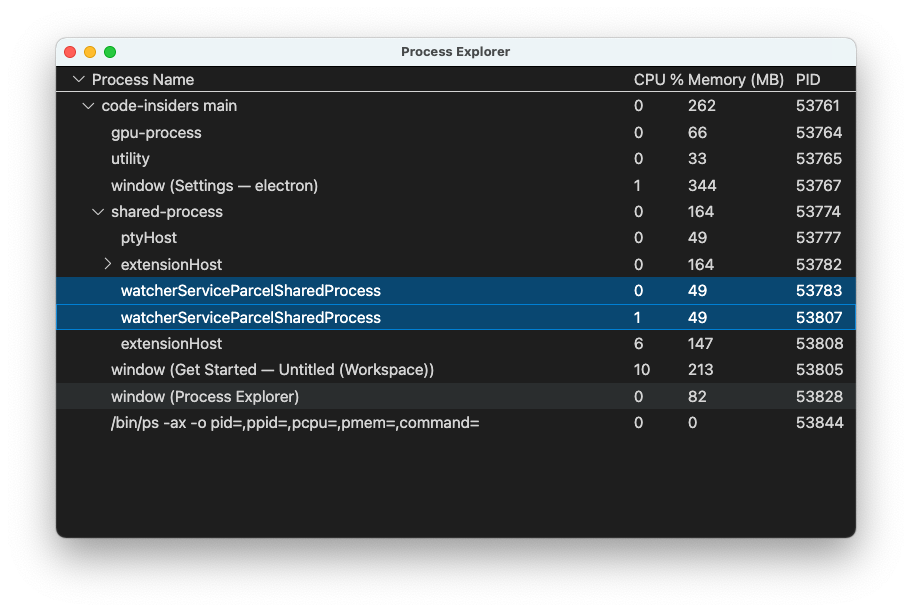Viewport: 912px width, 612px height.
Task: Click the Memory (MB) column header
Action: pyautogui.click(x=735, y=80)
